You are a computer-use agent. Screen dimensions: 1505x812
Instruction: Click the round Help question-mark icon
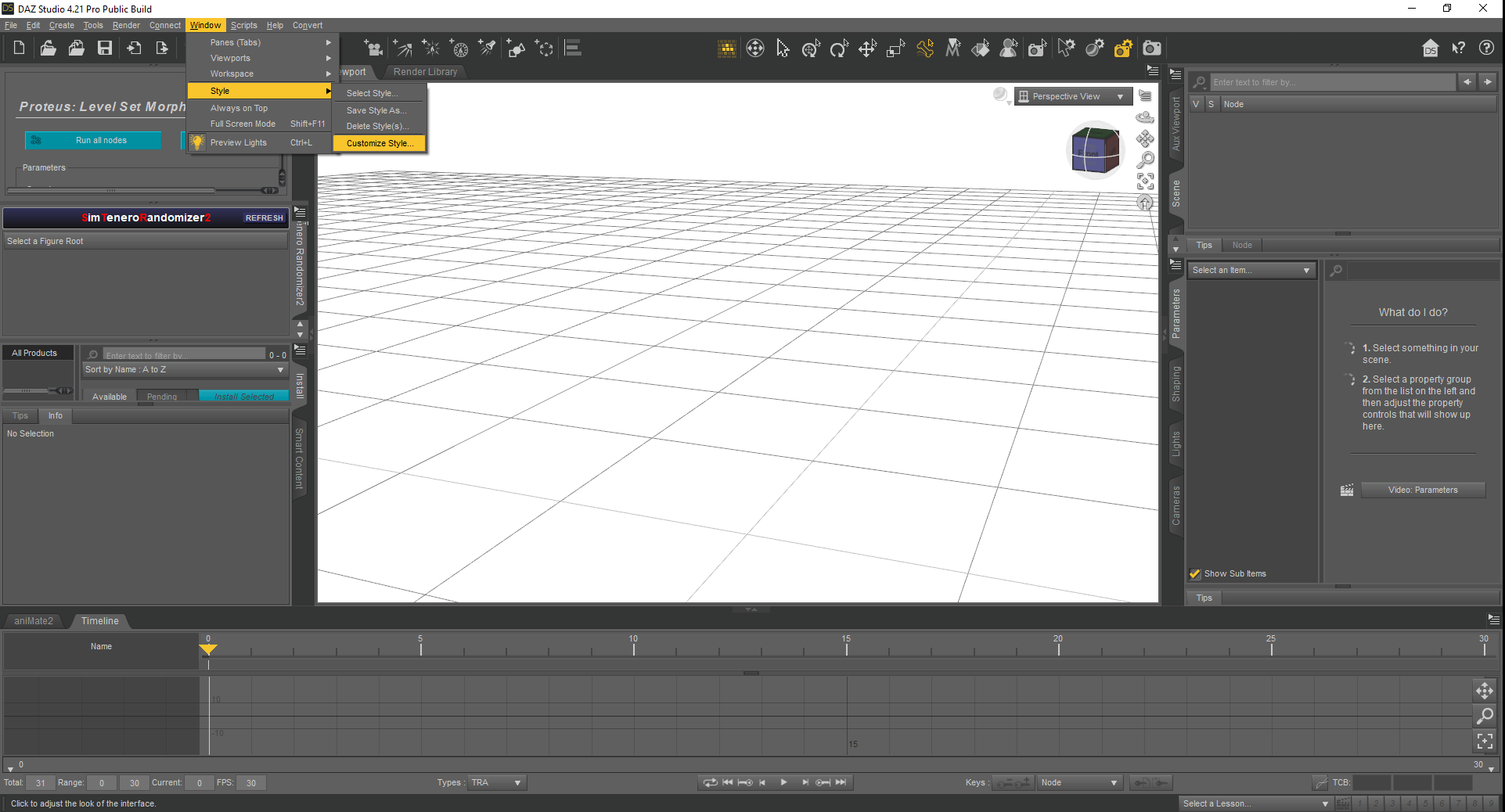tap(1486, 49)
